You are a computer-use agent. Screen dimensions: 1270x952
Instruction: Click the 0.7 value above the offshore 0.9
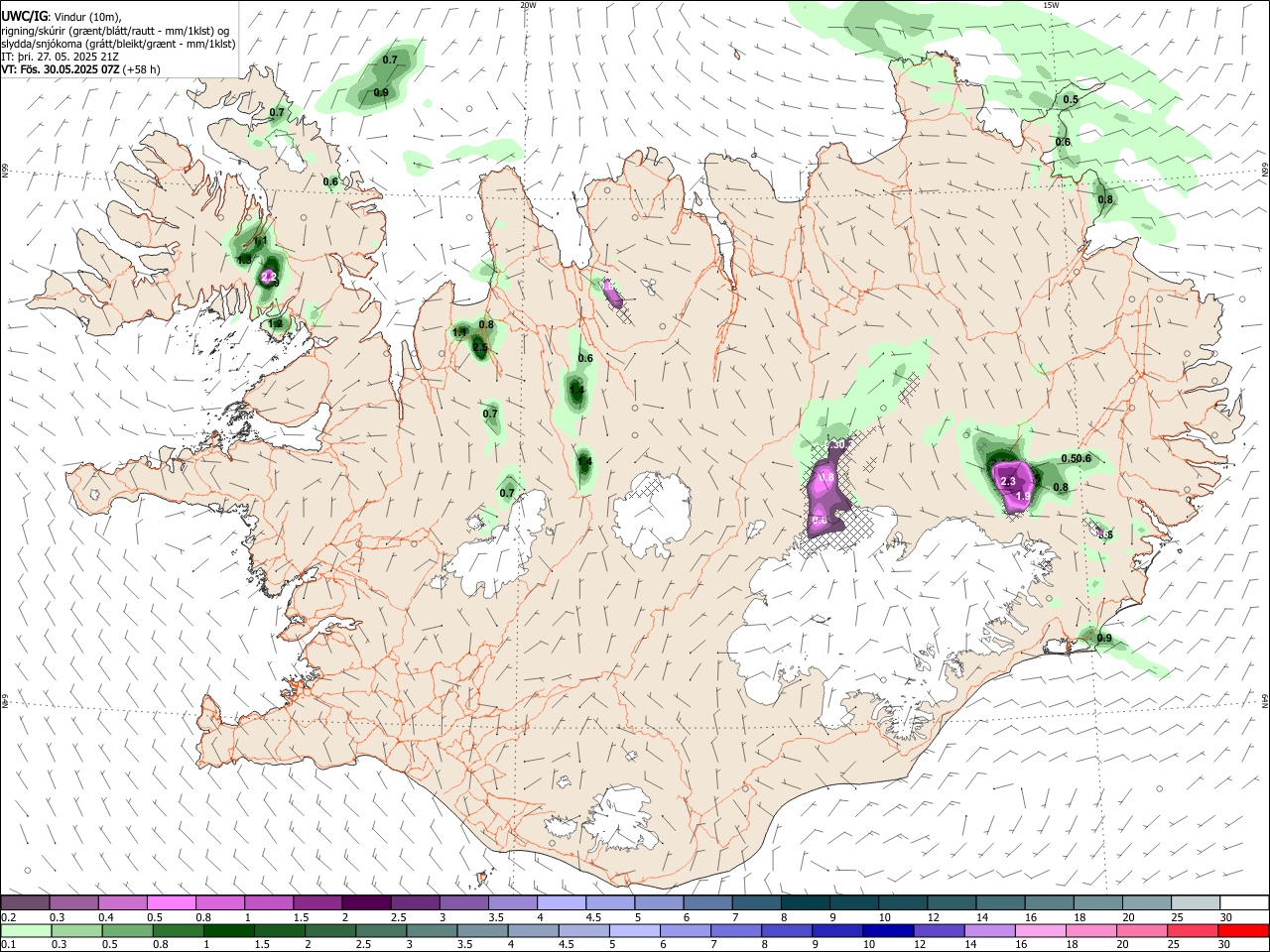tap(390, 59)
